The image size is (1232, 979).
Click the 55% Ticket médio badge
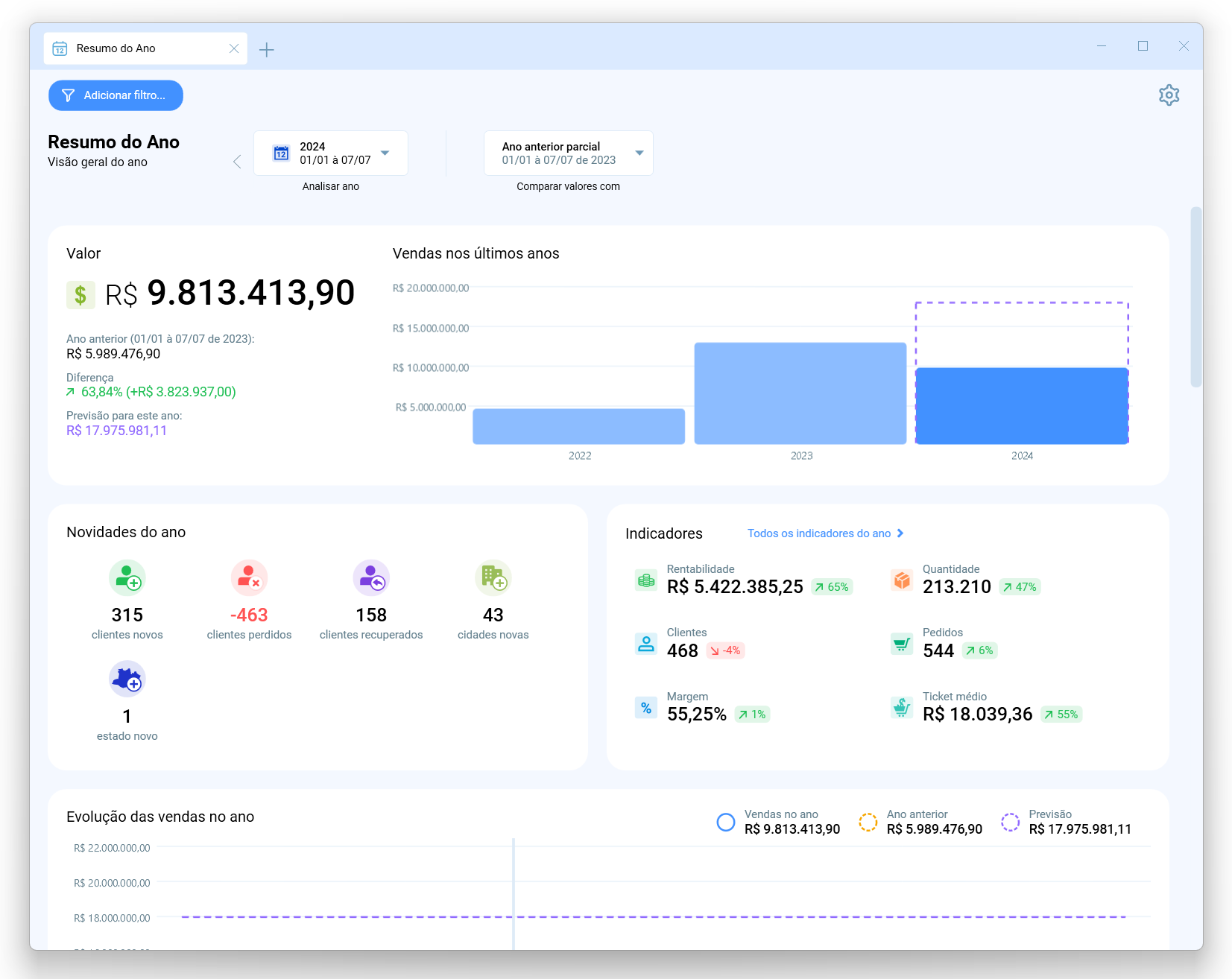coord(1061,715)
